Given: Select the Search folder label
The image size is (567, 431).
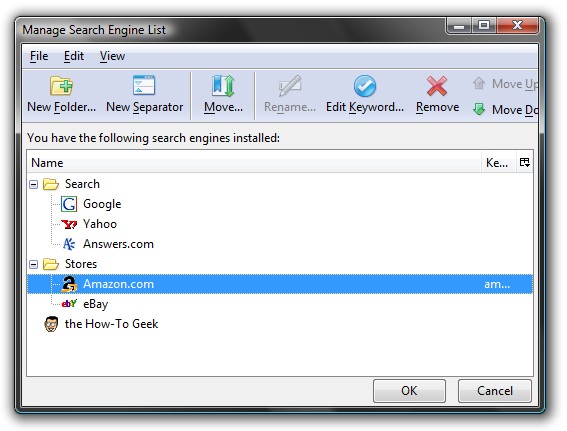Looking at the screenshot, I should click(x=82, y=184).
